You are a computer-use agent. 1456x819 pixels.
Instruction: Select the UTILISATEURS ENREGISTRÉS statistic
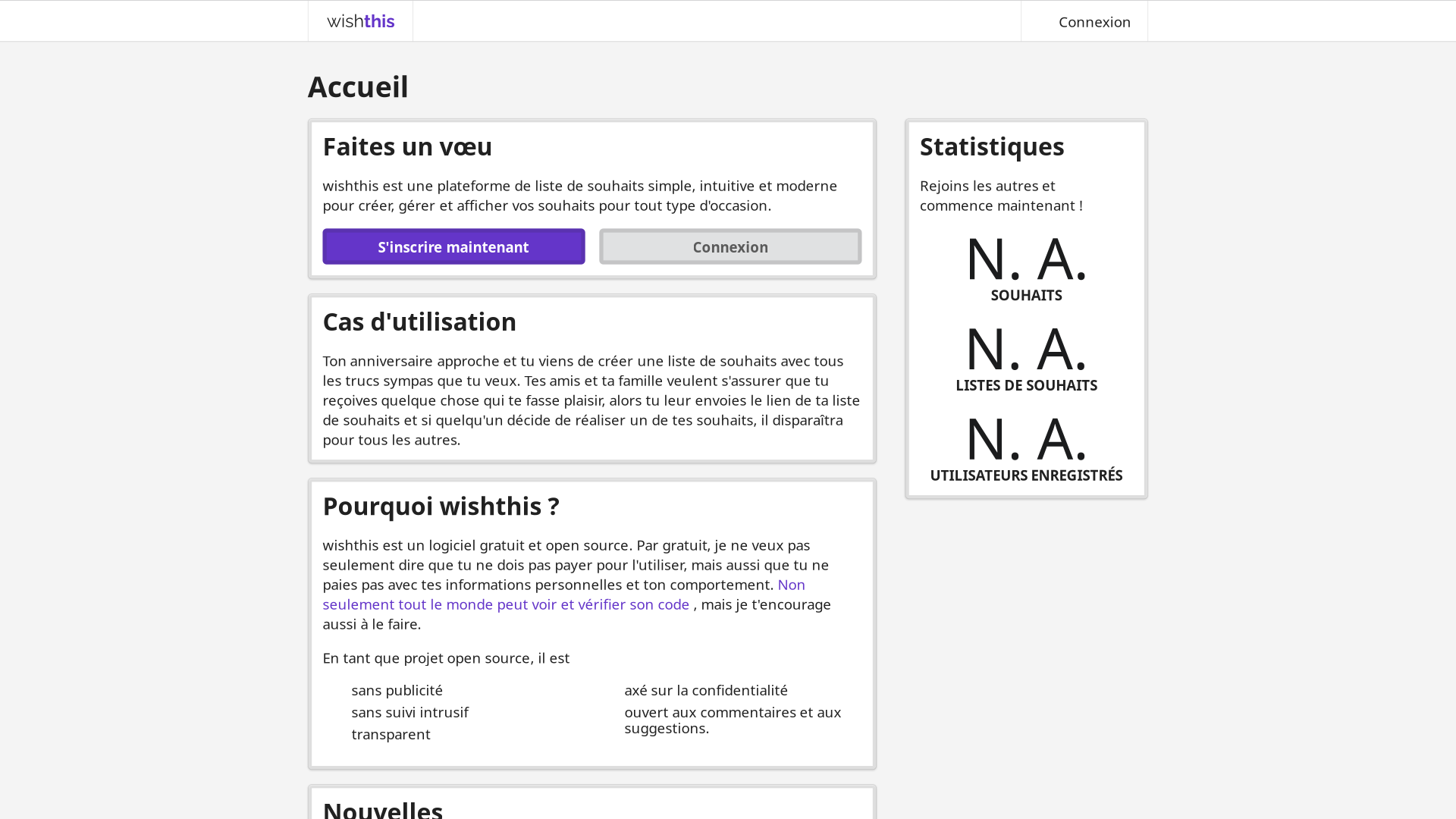tap(1026, 448)
